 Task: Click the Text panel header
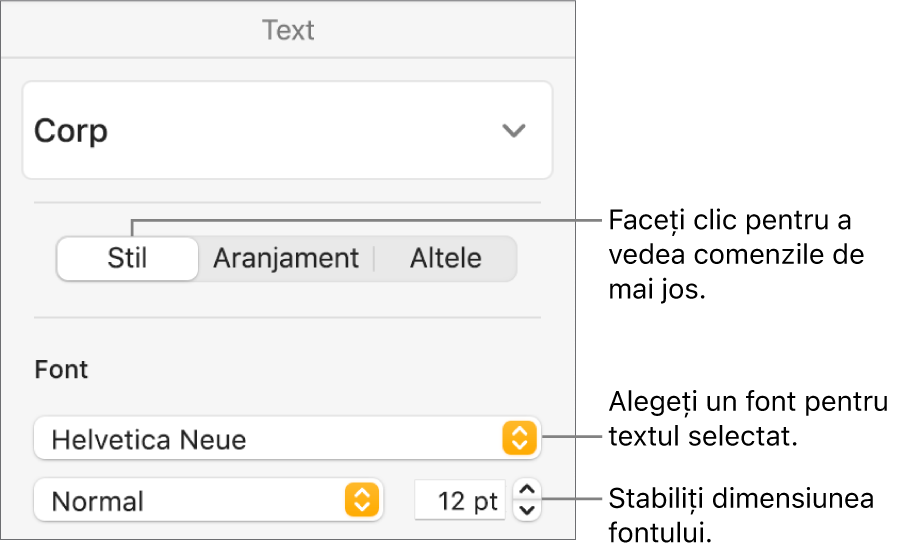tap(288, 30)
